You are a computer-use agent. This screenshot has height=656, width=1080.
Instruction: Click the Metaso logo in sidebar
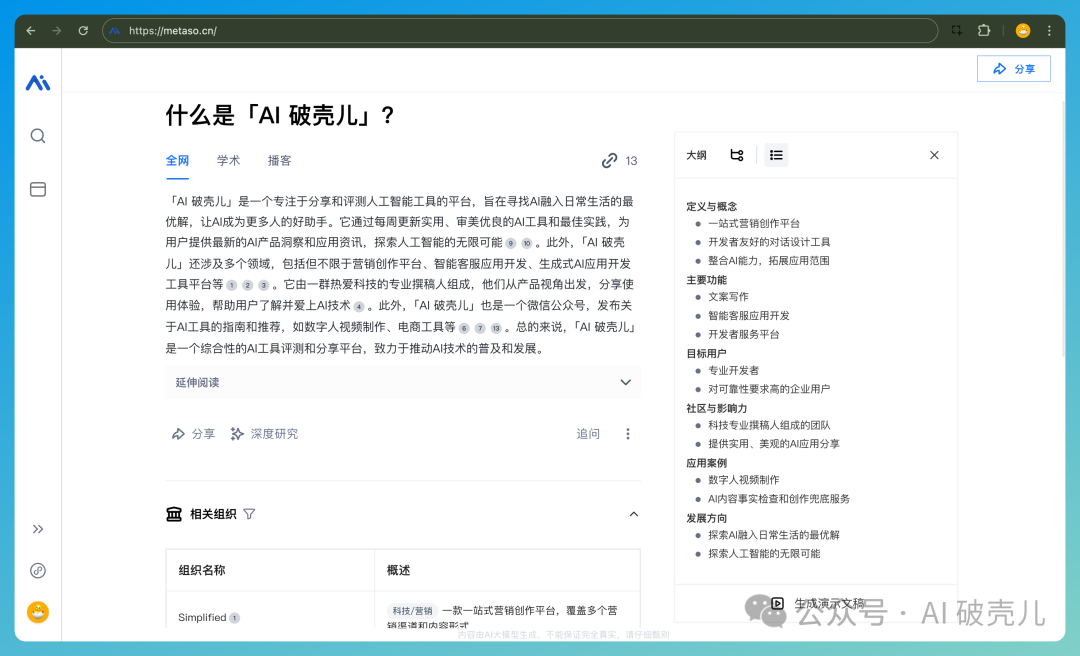pyautogui.click(x=38, y=83)
